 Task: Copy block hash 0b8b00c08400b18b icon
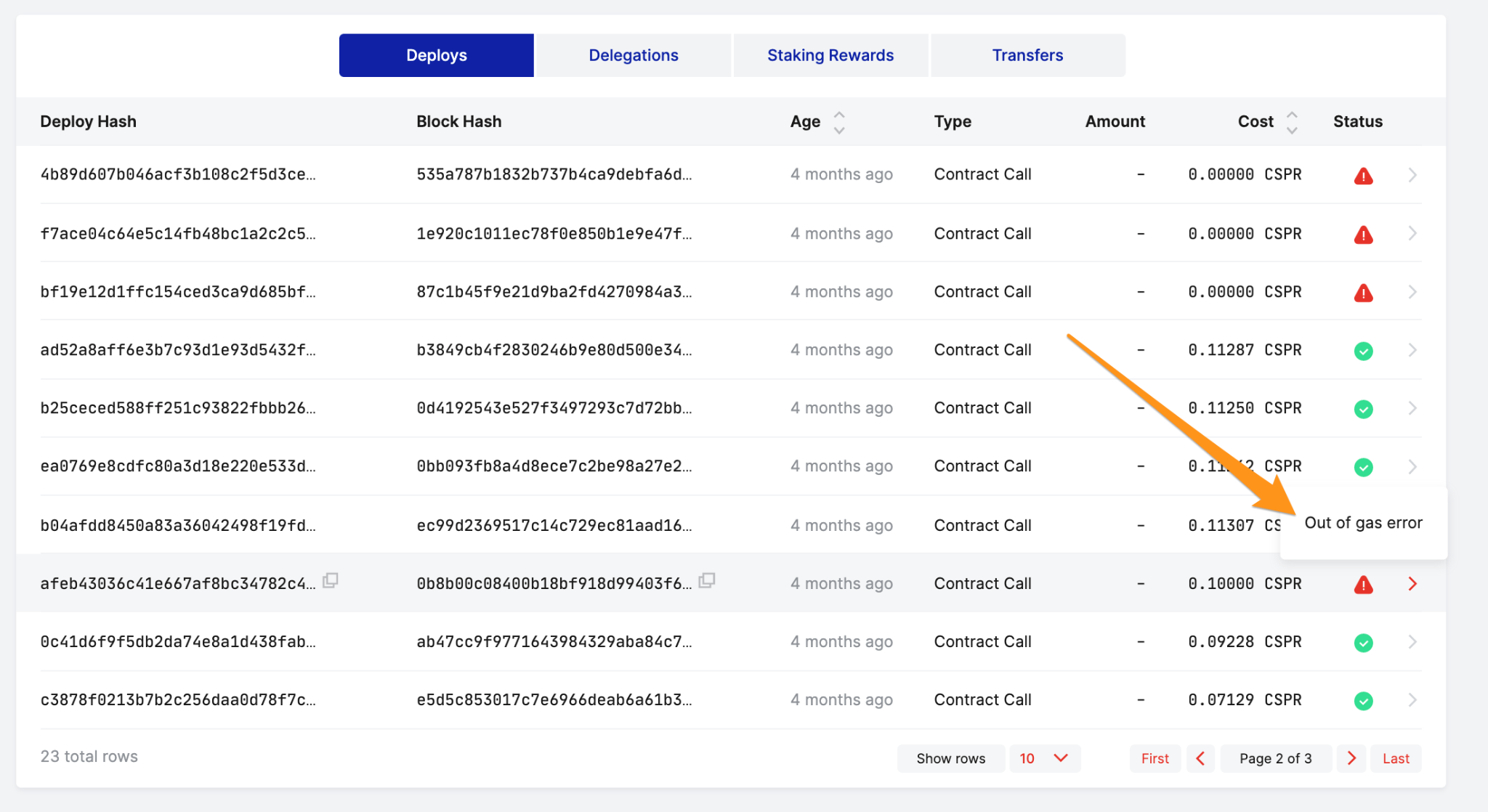tap(707, 580)
